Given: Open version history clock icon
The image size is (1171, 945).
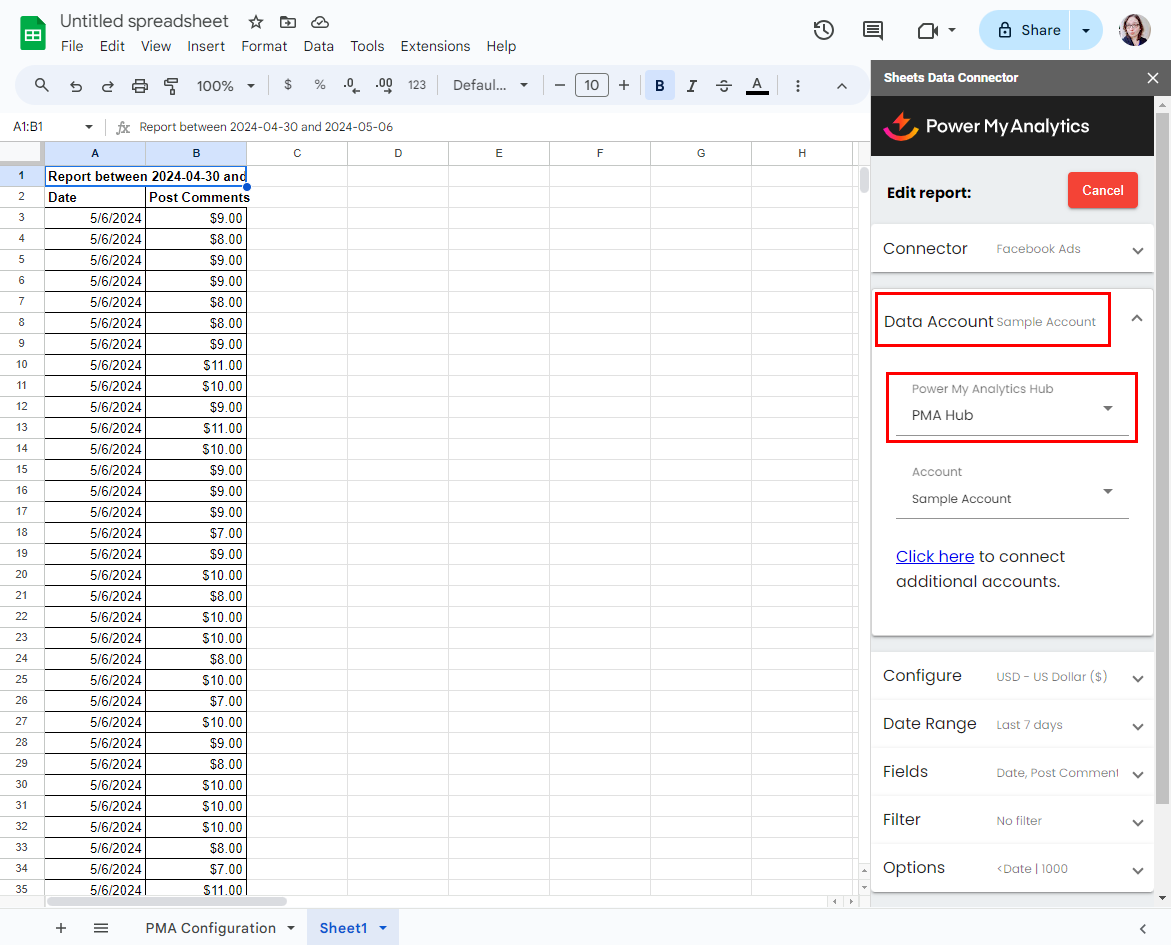Looking at the screenshot, I should (823, 30).
